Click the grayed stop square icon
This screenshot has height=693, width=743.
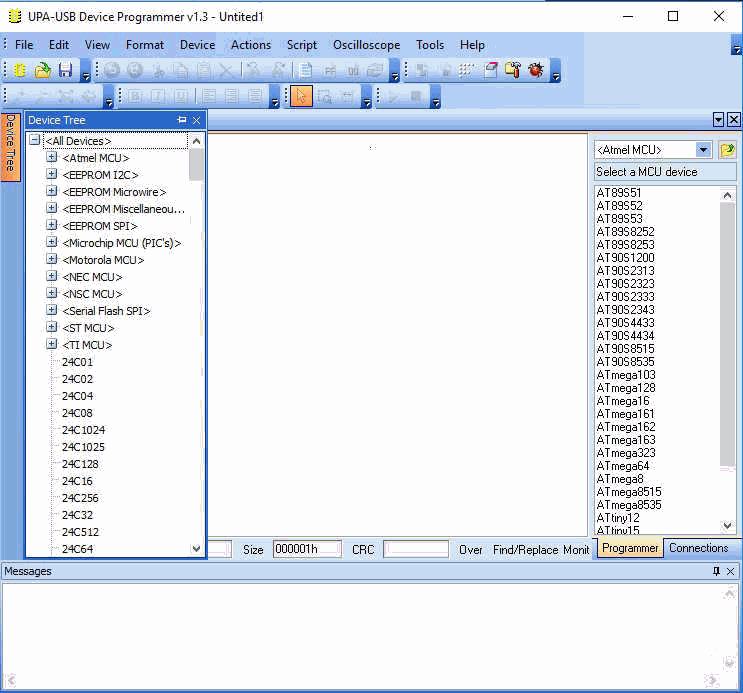[416, 96]
